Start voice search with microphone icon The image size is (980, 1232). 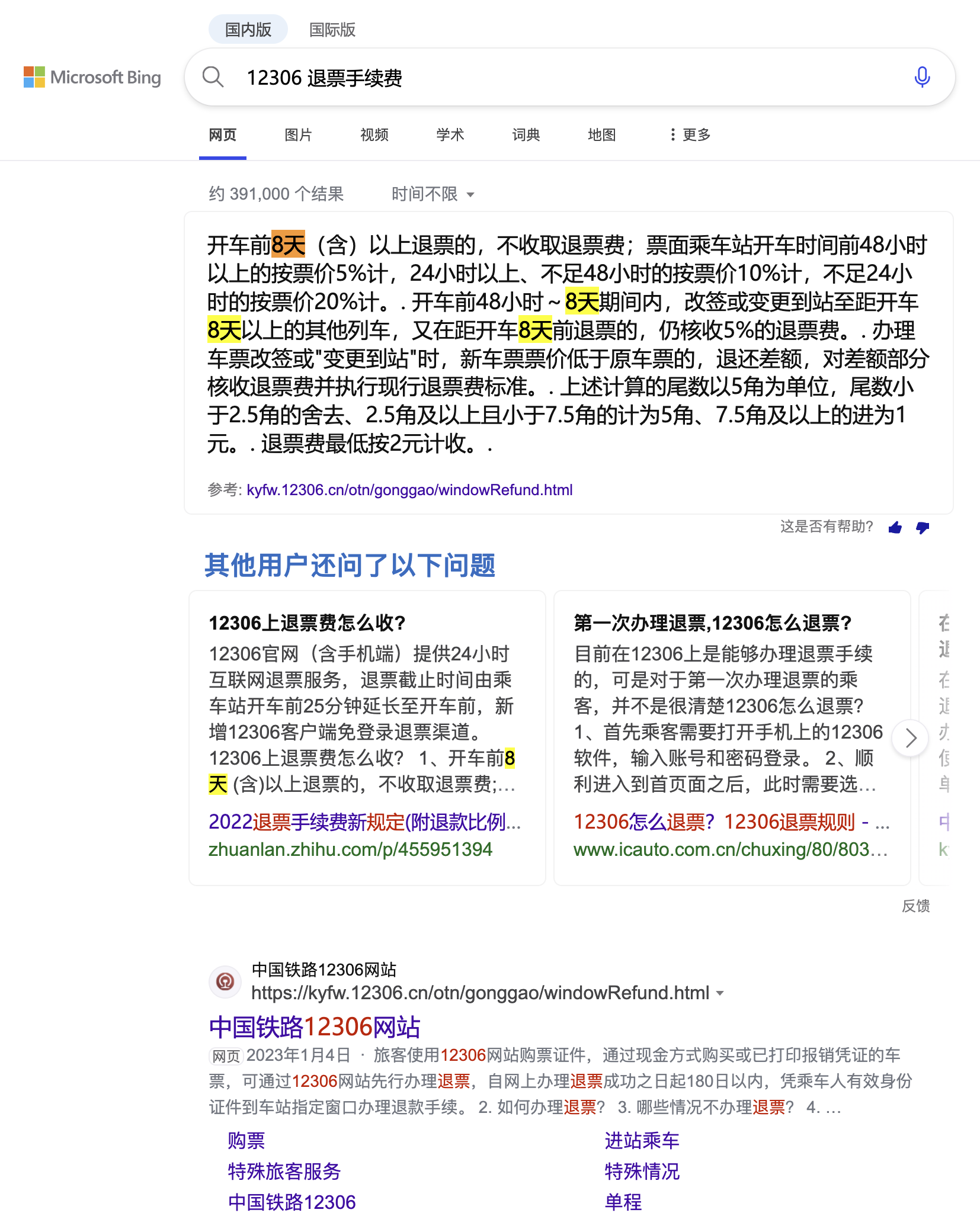pos(922,77)
